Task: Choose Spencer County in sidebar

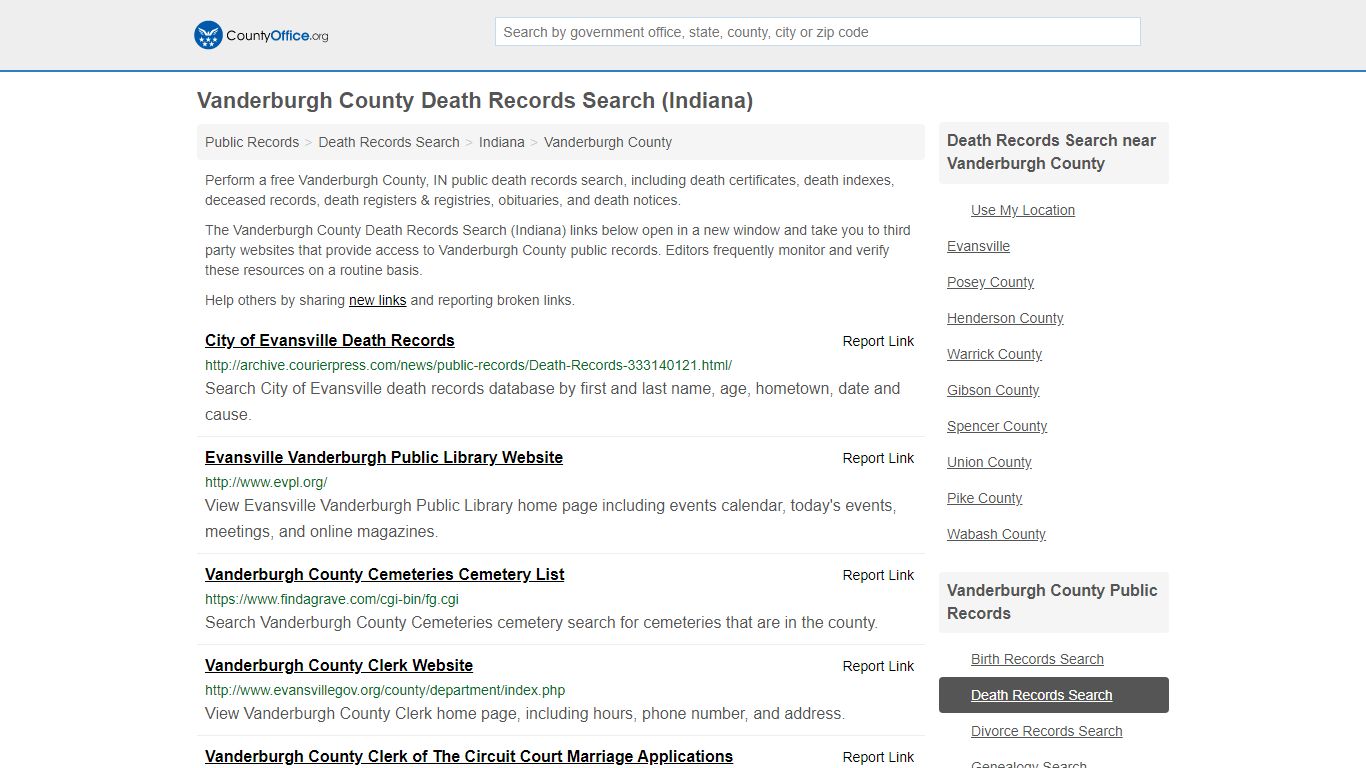Action: point(997,426)
